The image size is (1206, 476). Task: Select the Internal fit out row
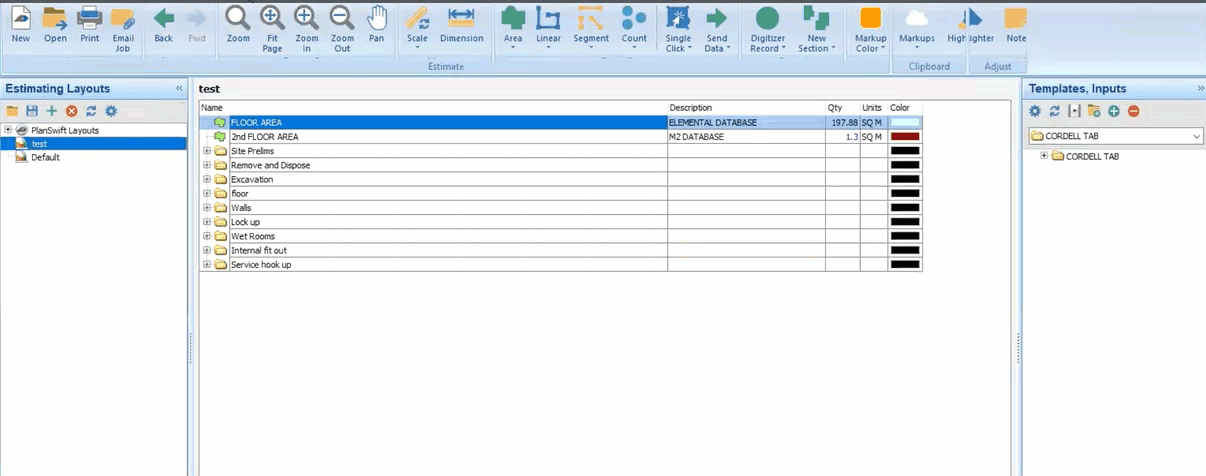[x=560, y=250]
